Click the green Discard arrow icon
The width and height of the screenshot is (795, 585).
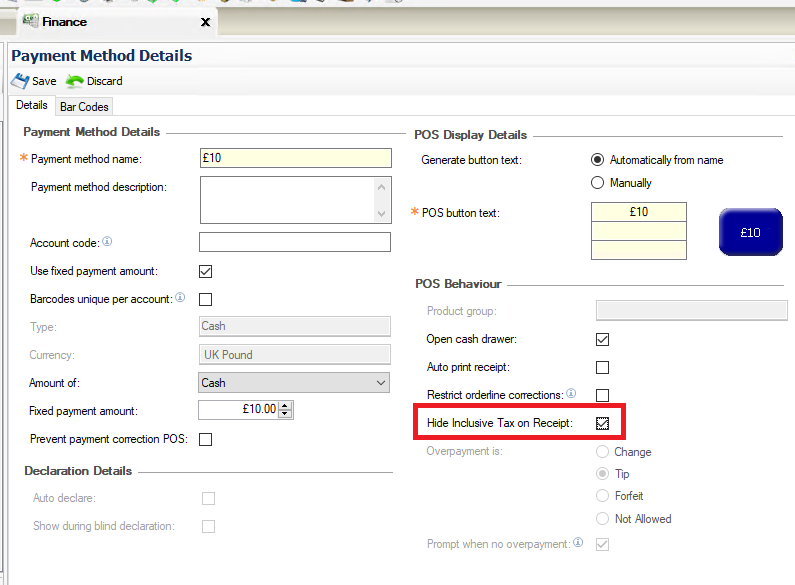(x=75, y=81)
